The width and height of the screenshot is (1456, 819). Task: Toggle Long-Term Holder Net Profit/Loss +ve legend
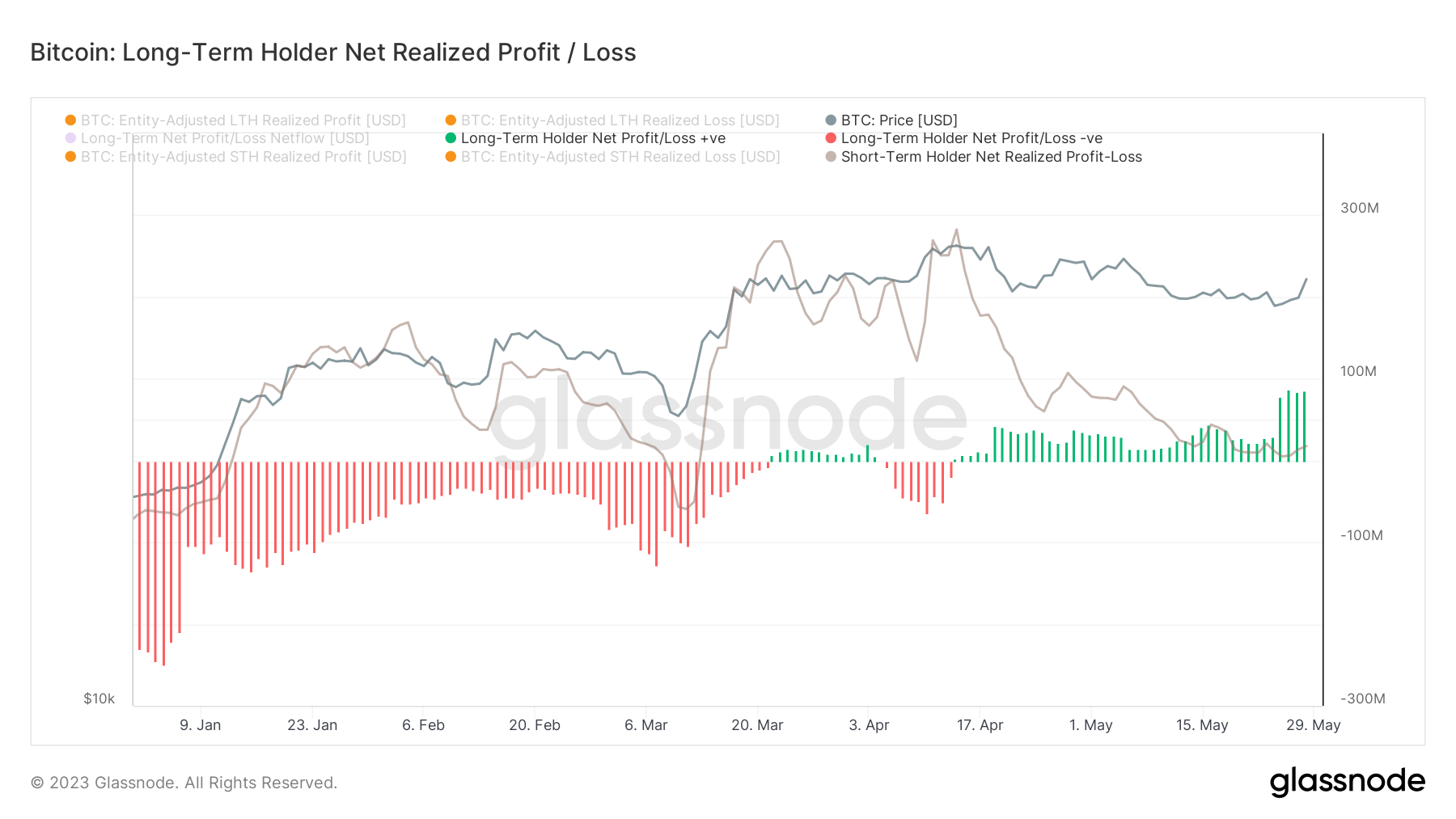point(586,138)
